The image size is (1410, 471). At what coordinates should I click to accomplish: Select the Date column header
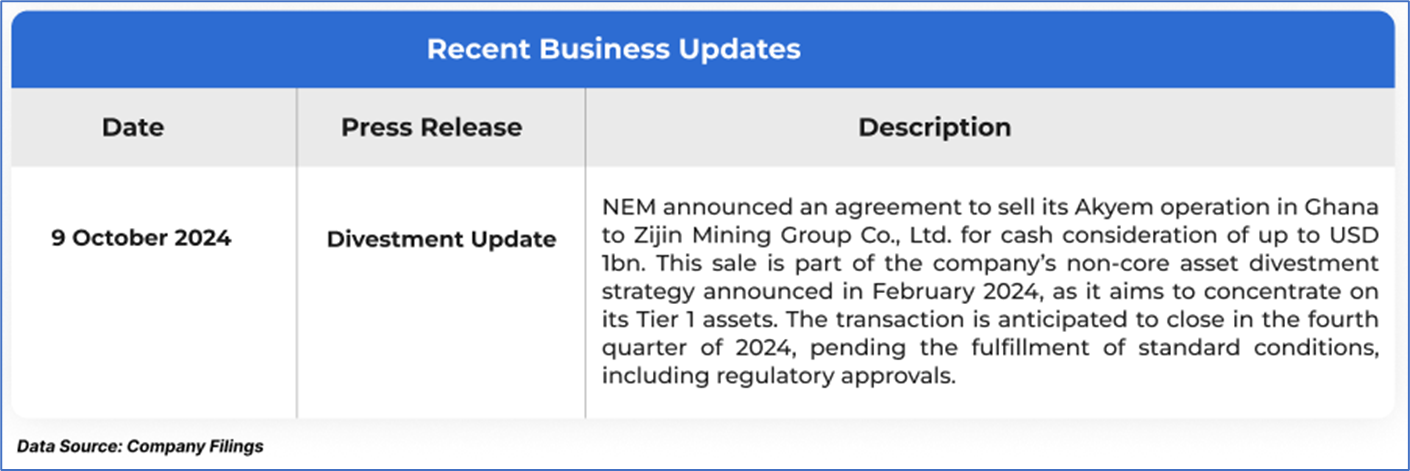point(133,127)
